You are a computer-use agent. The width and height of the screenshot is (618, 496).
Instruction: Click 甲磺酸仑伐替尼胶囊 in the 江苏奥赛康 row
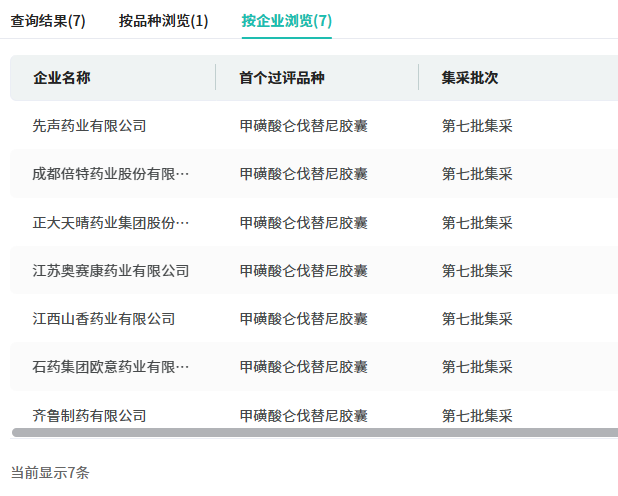click(304, 271)
